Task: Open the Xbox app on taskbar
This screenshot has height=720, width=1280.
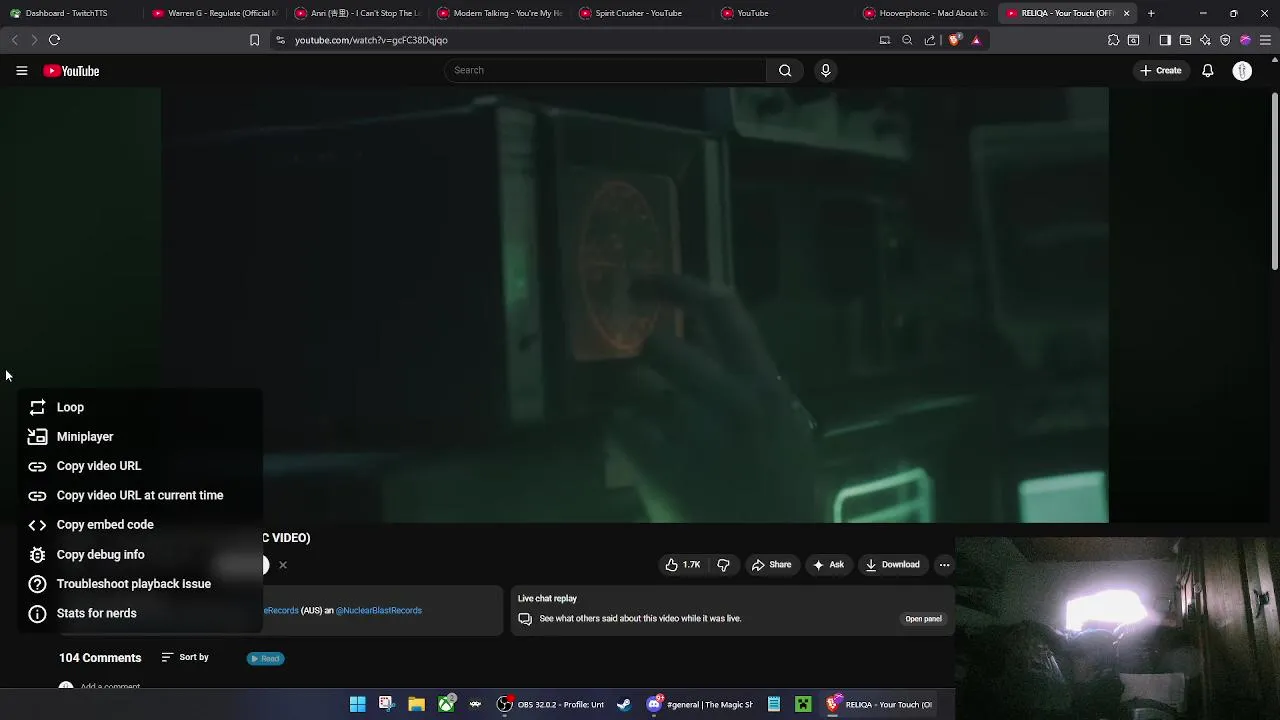Action: [446, 704]
